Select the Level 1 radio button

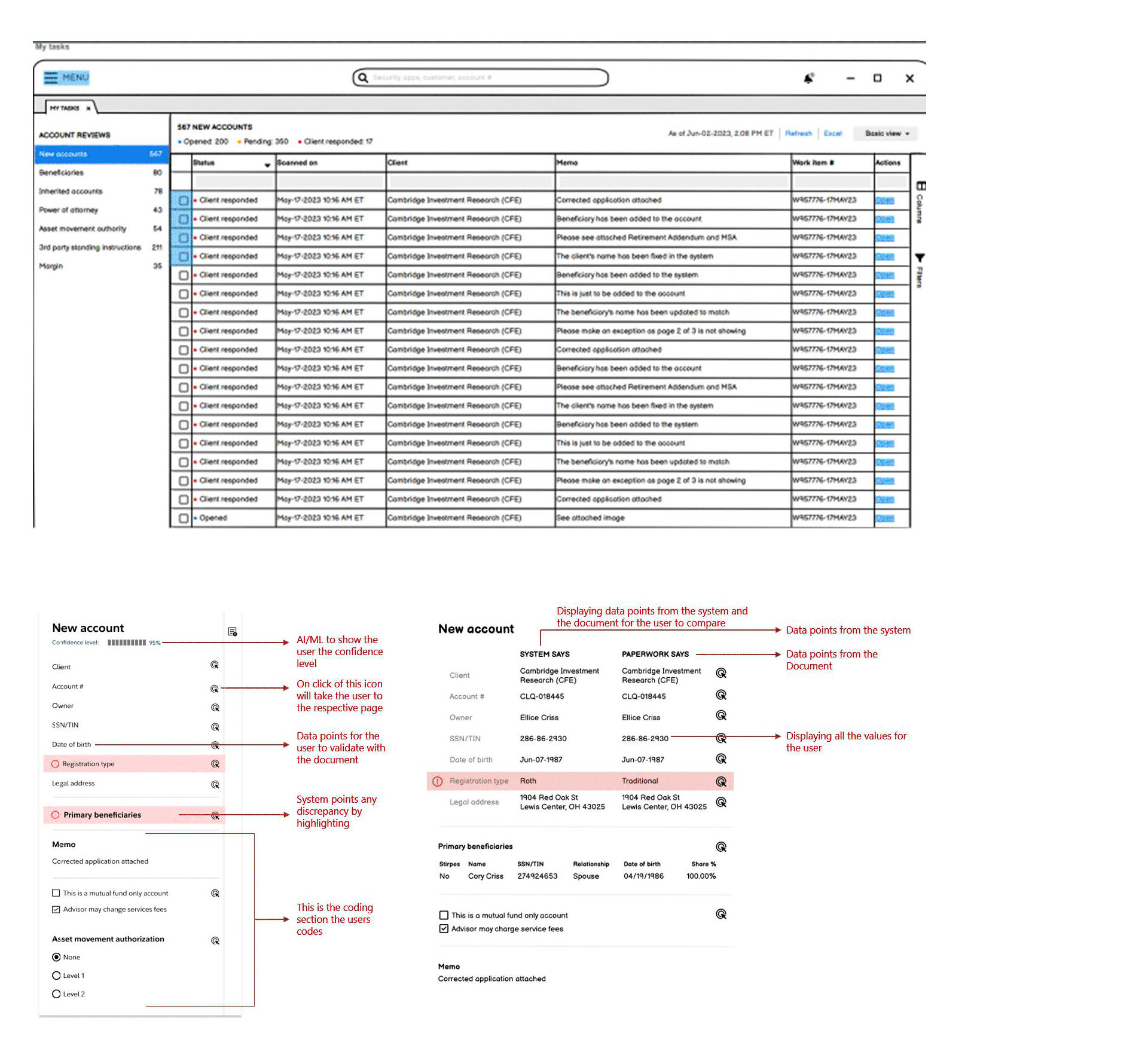[56, 975]
